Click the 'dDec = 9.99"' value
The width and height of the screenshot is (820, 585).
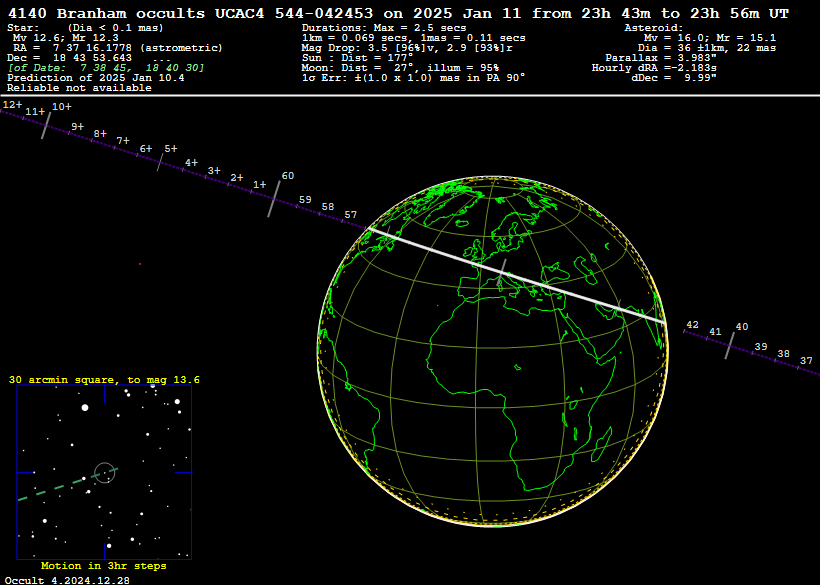(674, 78)
